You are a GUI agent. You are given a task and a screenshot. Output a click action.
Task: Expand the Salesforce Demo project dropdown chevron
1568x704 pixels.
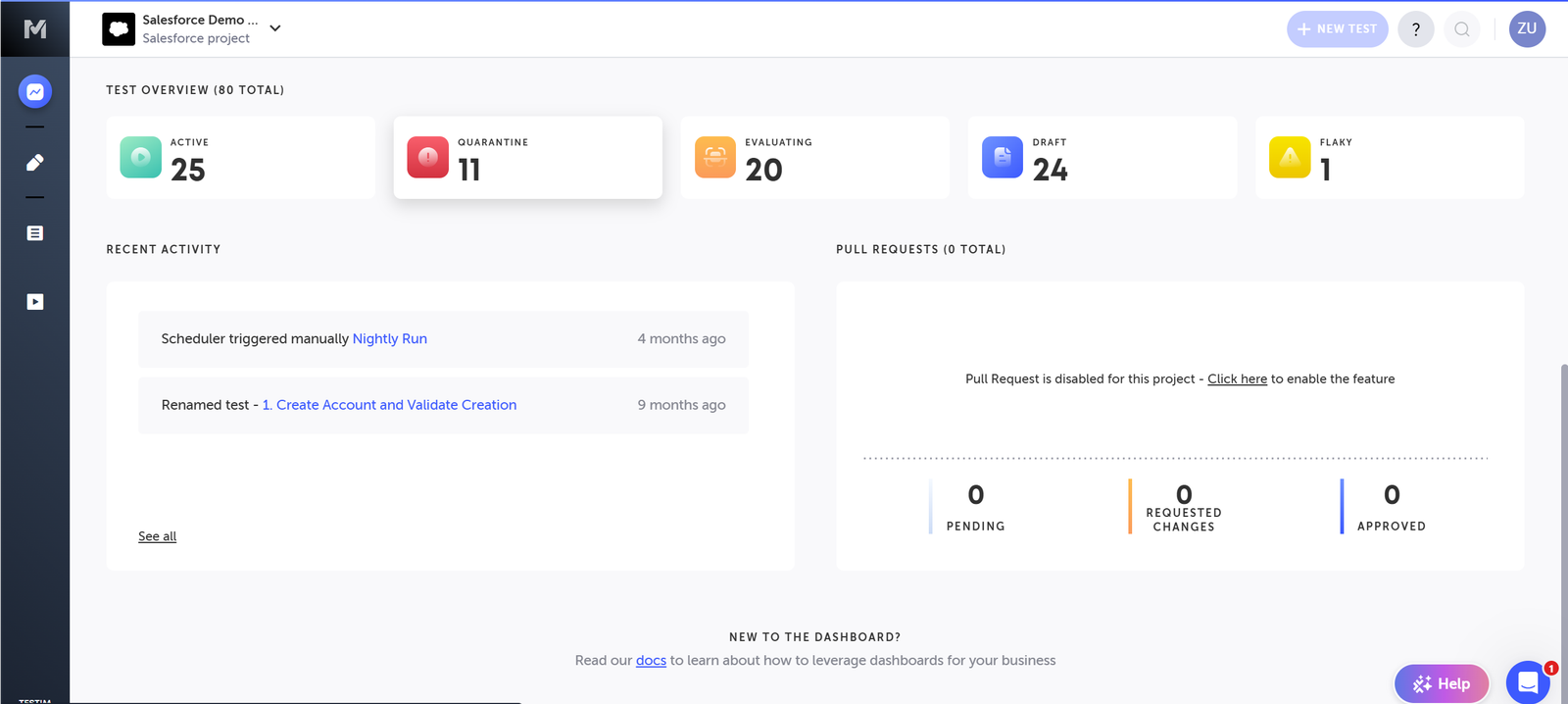(x=275, y=28)
